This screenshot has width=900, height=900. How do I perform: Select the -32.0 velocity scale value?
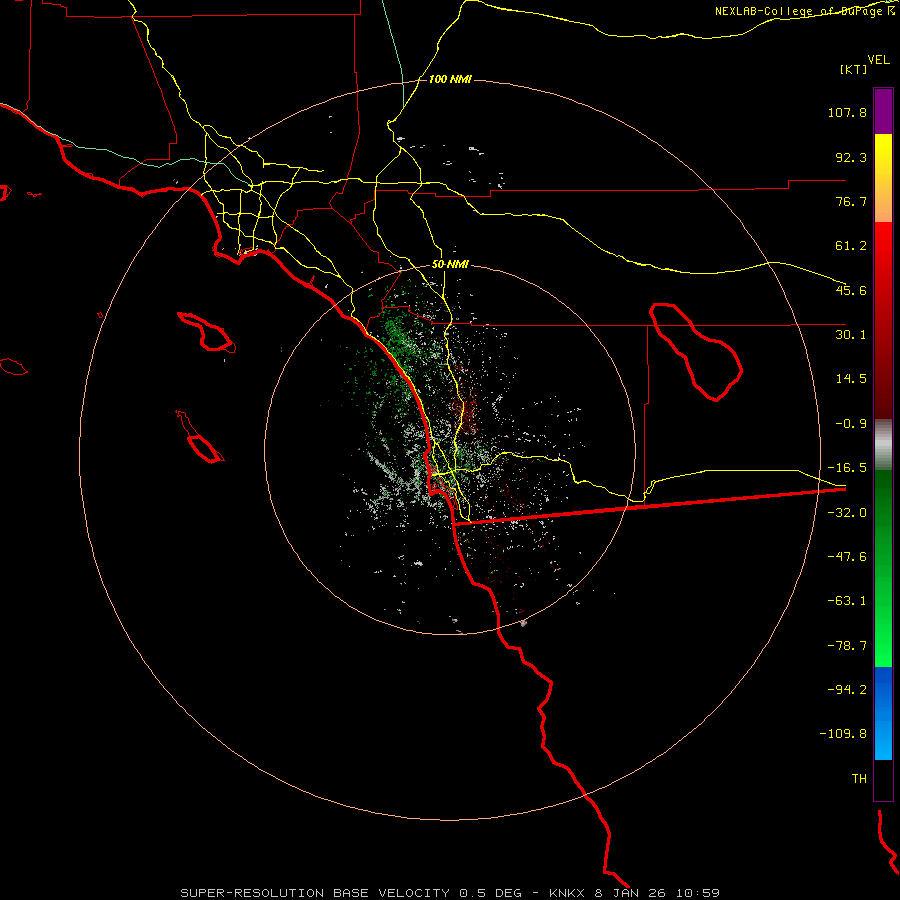coord(847,513)
